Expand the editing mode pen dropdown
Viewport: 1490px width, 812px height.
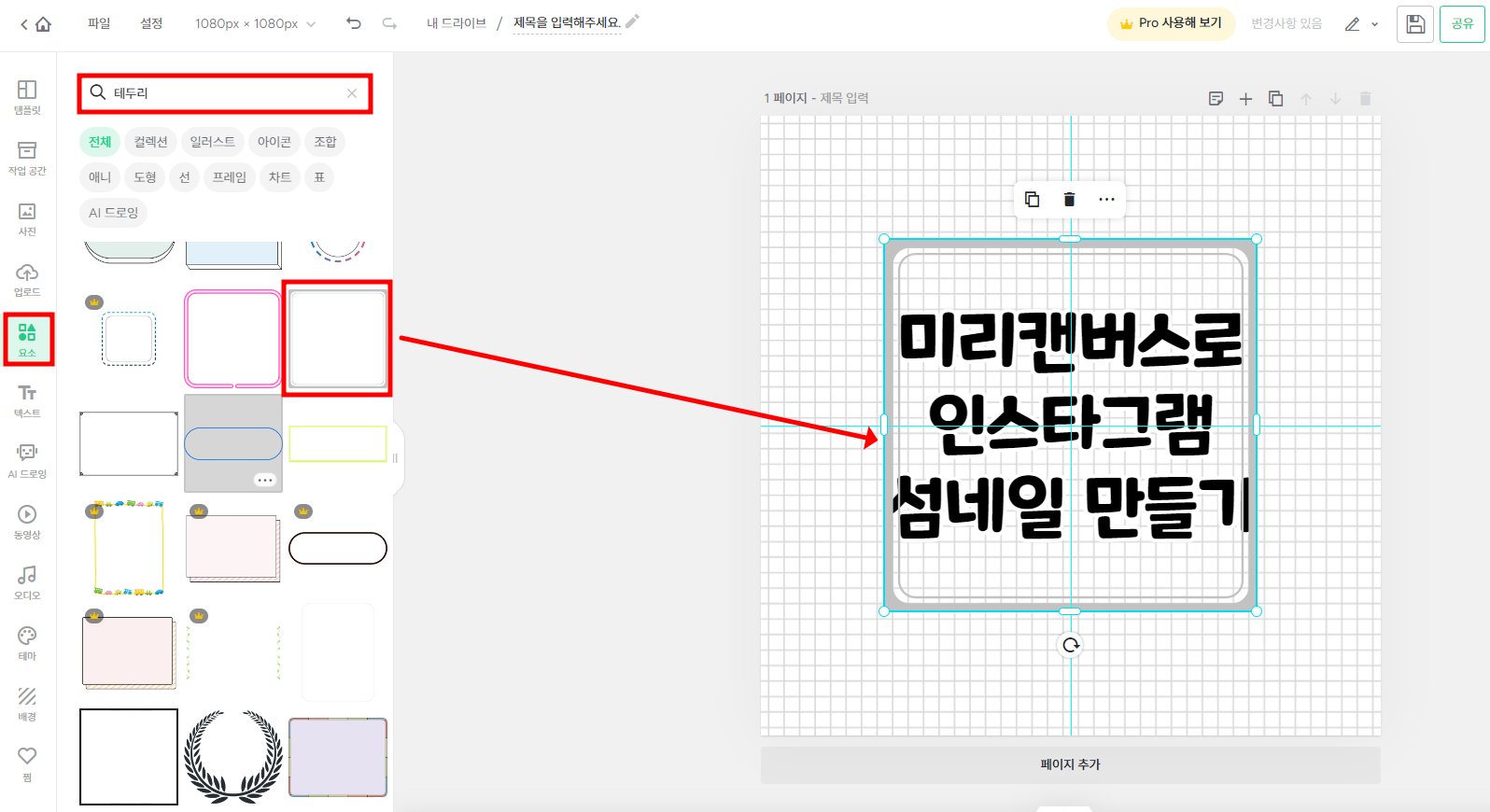tap(1361, 24)
